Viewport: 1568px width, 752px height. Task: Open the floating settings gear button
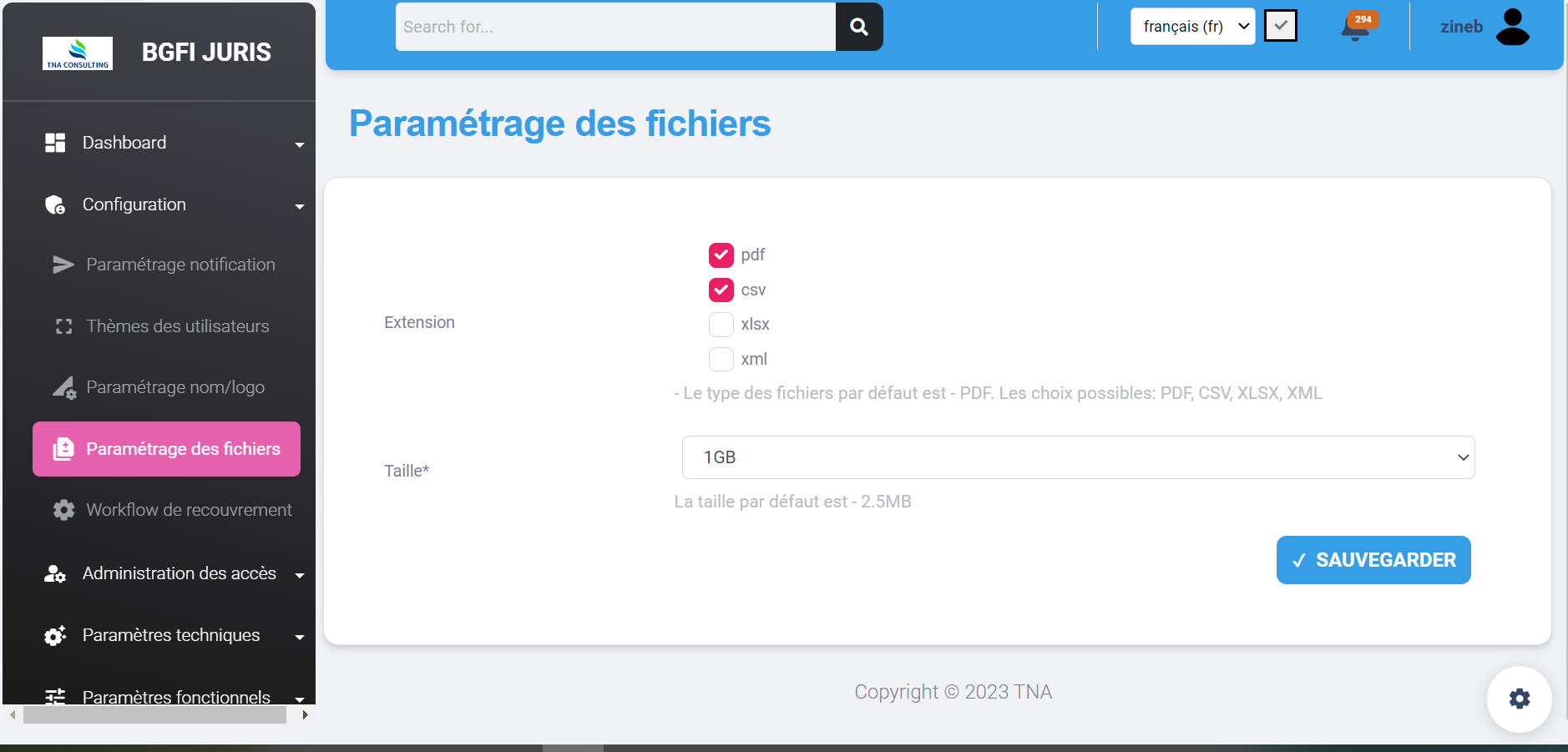pos(1519,699)
